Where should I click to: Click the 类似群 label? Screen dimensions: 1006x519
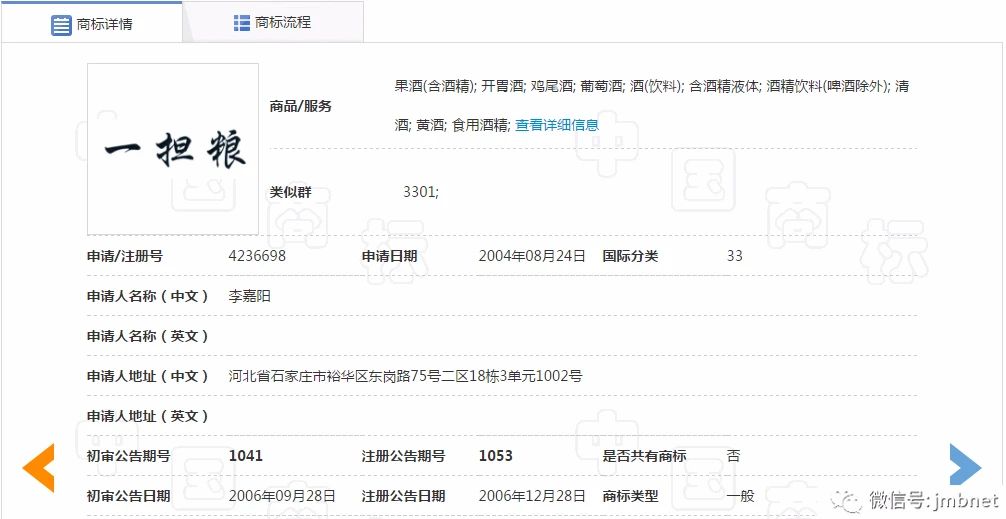(x=291, y=192)
